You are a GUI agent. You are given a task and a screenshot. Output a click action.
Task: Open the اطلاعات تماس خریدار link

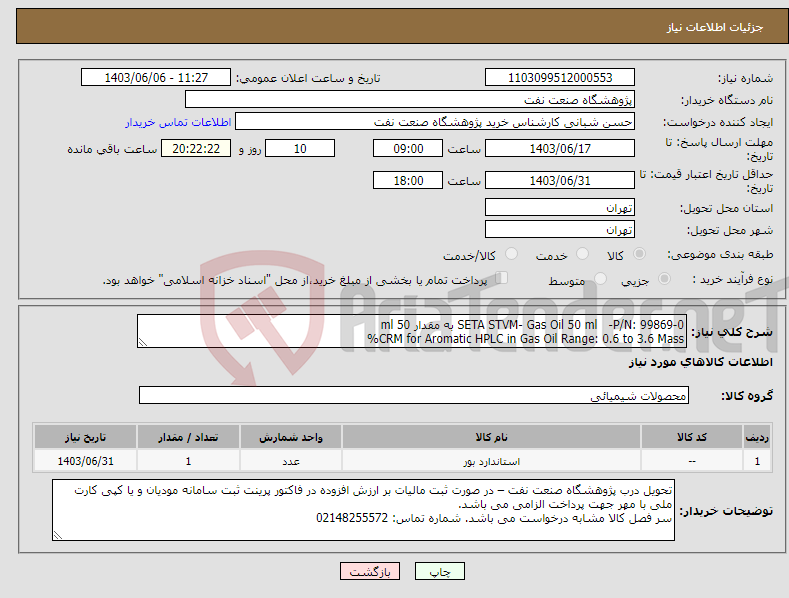click(x=178, y=122)
